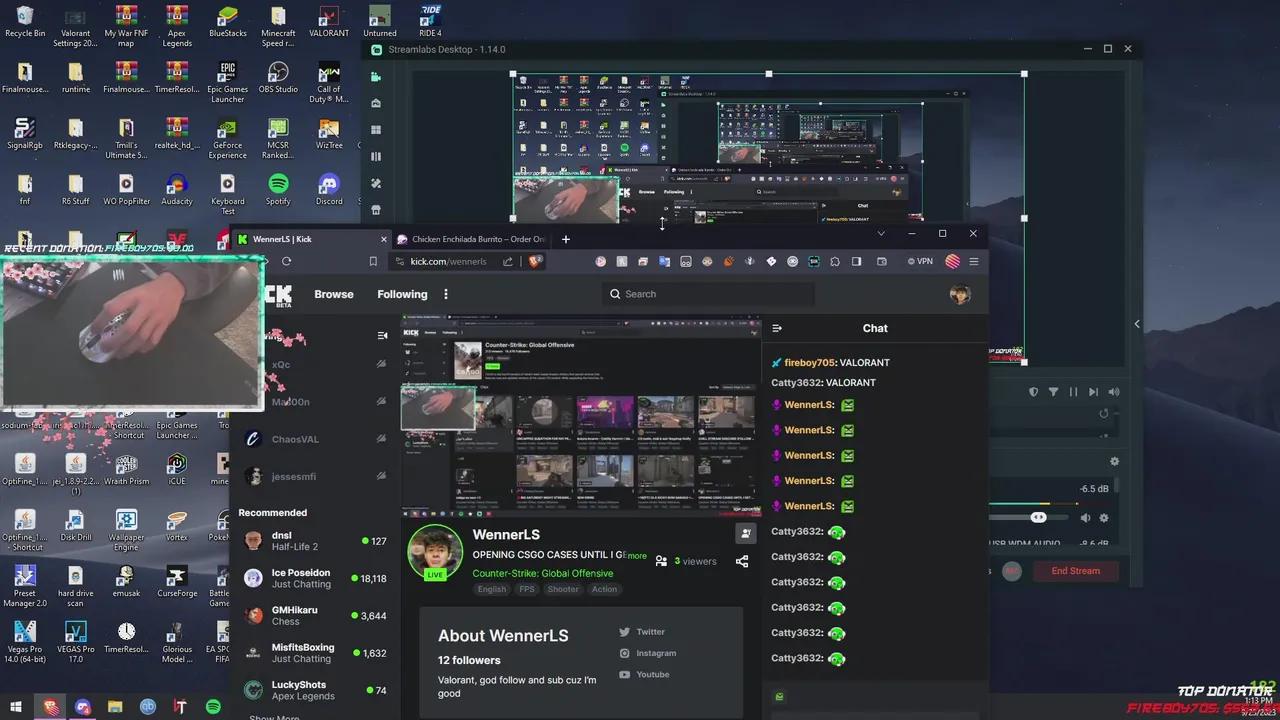Open browser tab search dropdown arrow
Image resolution: width=1280 pixels, height=720 pixels.
pyautogui.click(x=881, y=233)
